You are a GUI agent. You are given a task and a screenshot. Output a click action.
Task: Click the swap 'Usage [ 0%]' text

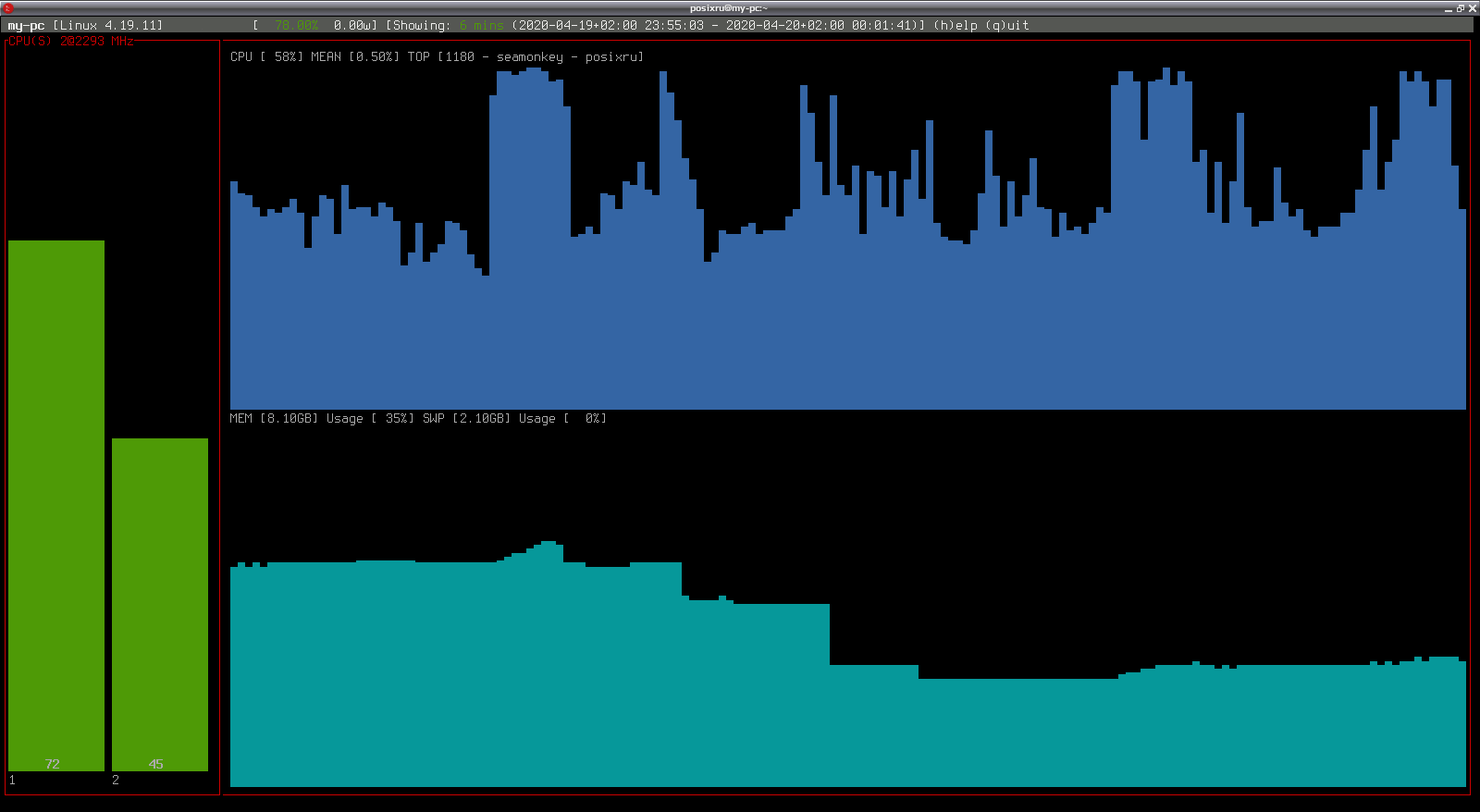click(562, 418)
